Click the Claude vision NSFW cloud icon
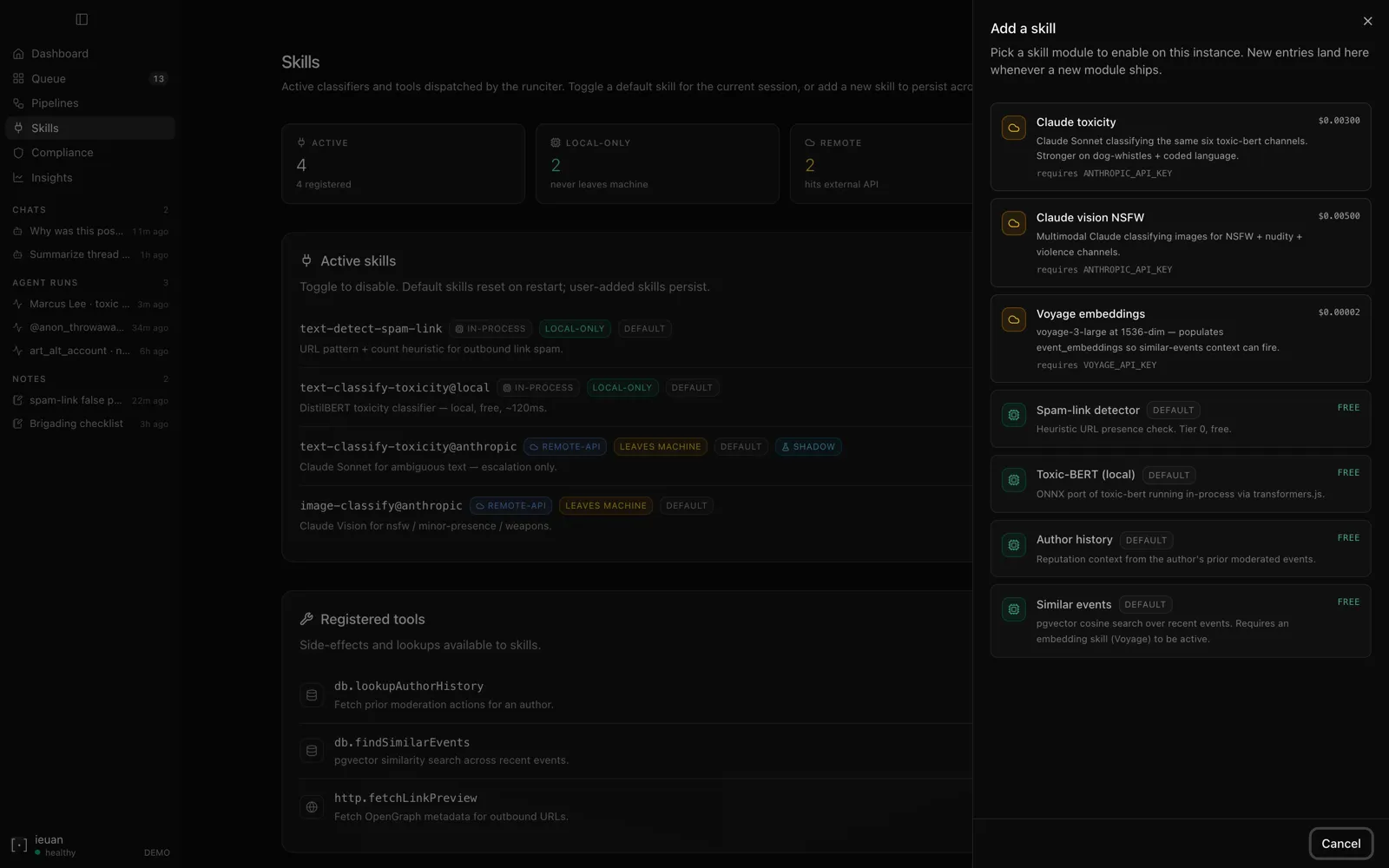1389x868 pixels. 1013,223
